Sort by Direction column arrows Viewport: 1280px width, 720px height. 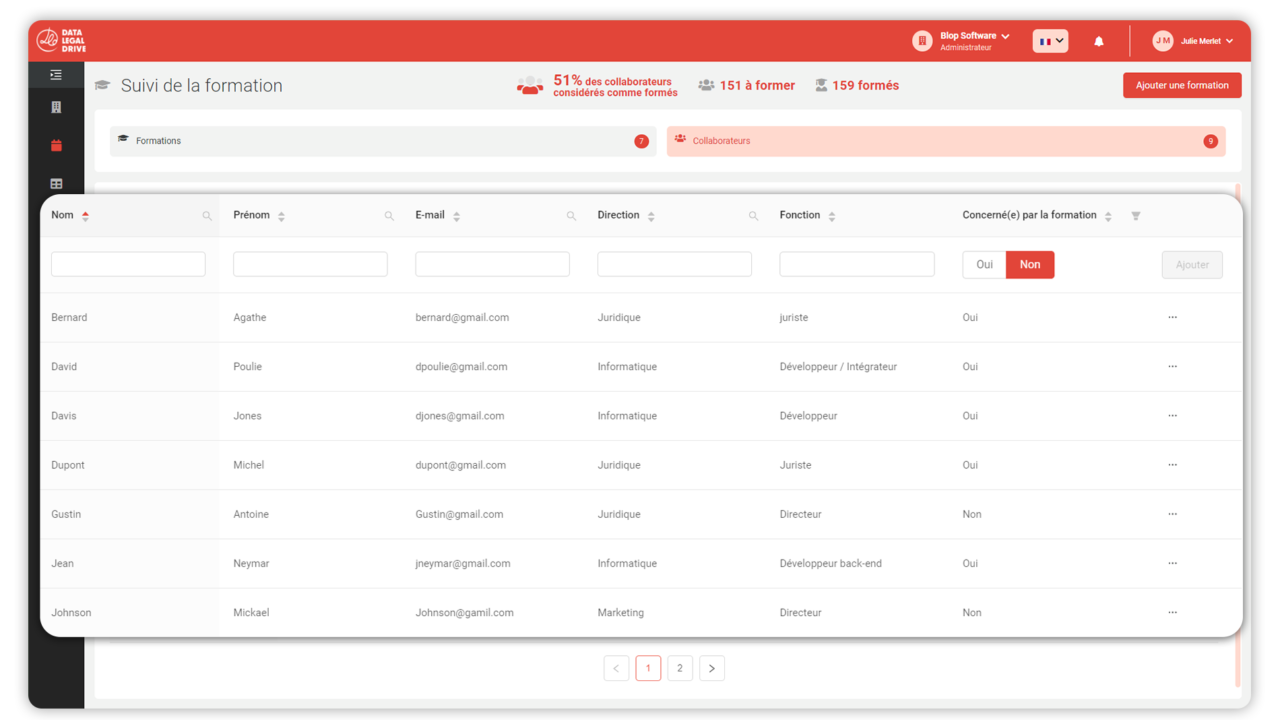[651, 216]
